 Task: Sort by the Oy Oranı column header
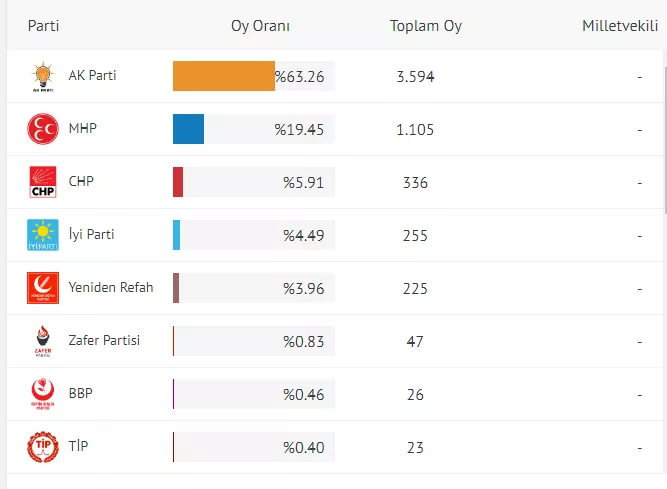260,26
